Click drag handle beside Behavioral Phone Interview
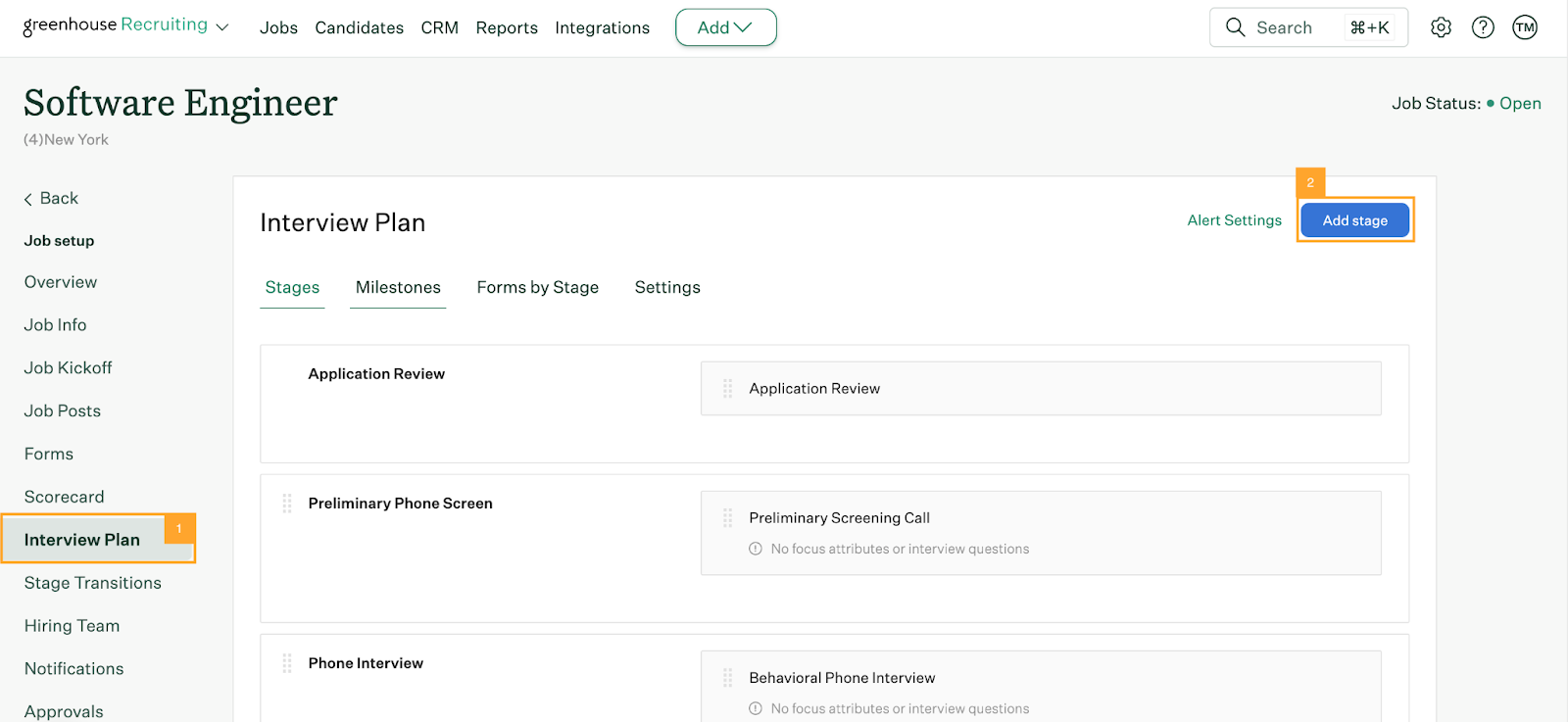The image size is (1568, 722). (727, 678)
